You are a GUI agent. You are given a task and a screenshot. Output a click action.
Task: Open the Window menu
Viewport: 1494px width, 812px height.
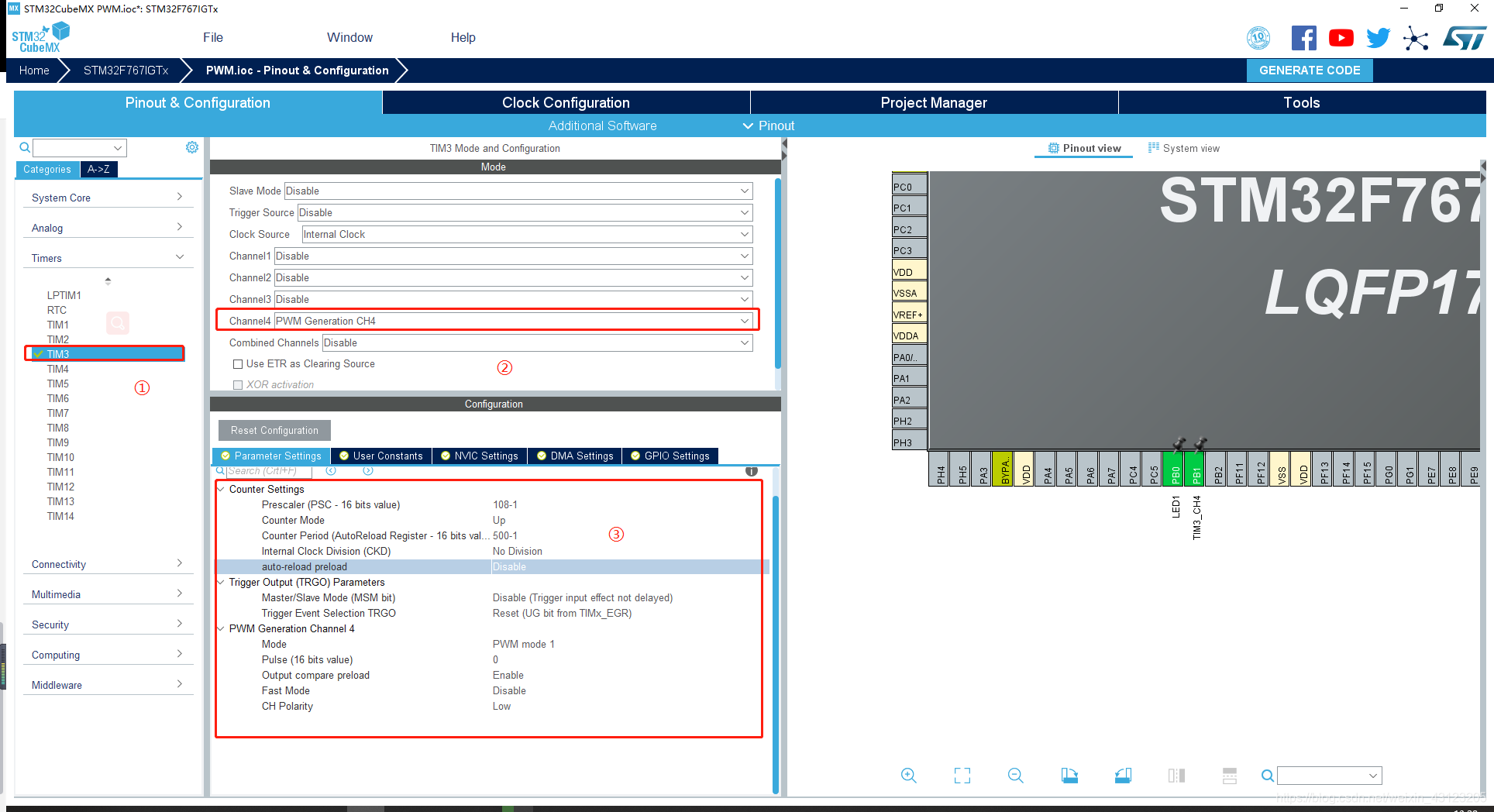tap(349, 38)
